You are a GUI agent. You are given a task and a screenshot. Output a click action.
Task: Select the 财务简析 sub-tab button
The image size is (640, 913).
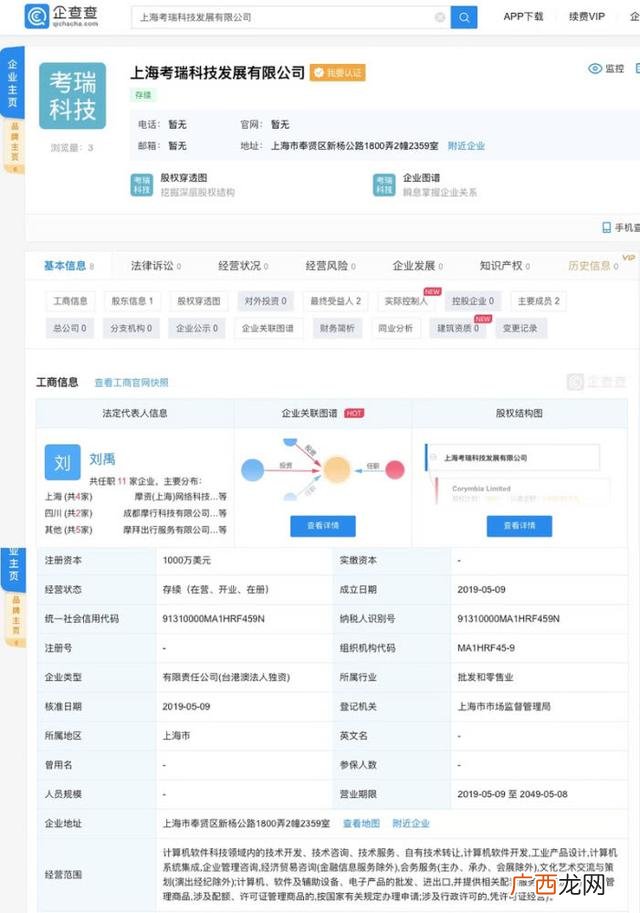(x=337, y=328)
